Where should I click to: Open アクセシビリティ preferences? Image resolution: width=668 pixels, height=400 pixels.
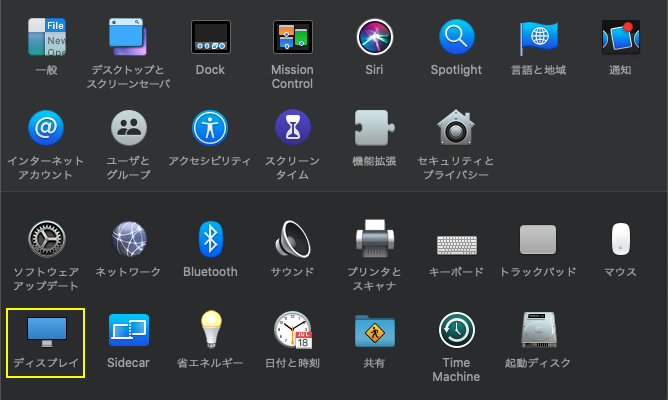(210, 128)
